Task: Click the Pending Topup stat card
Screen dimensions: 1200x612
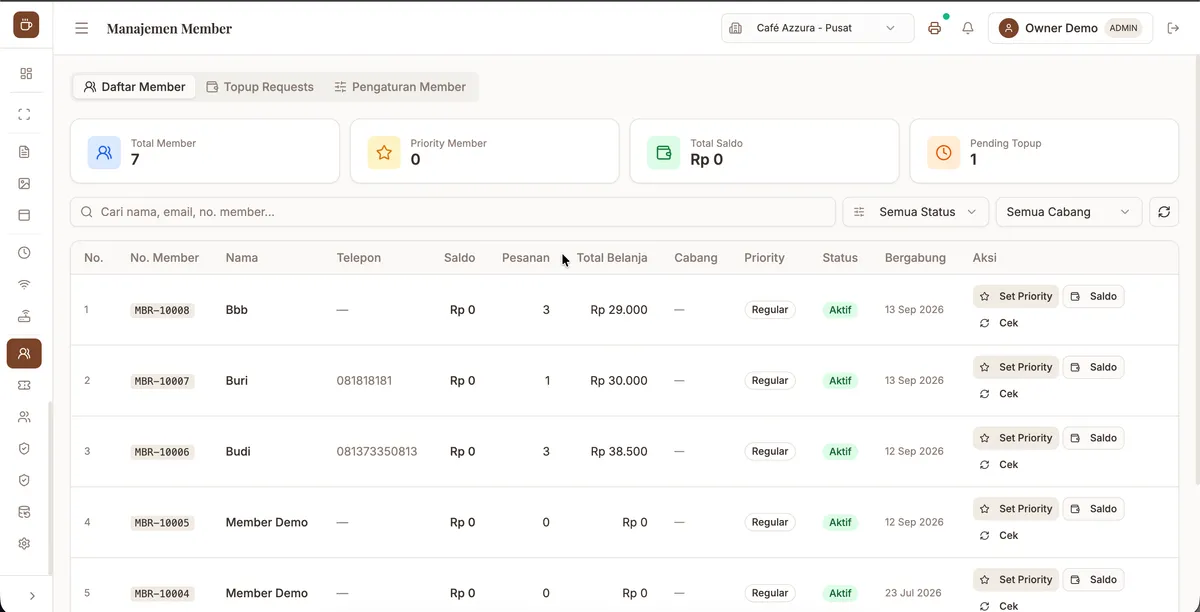Action: tap(1044, 151)
